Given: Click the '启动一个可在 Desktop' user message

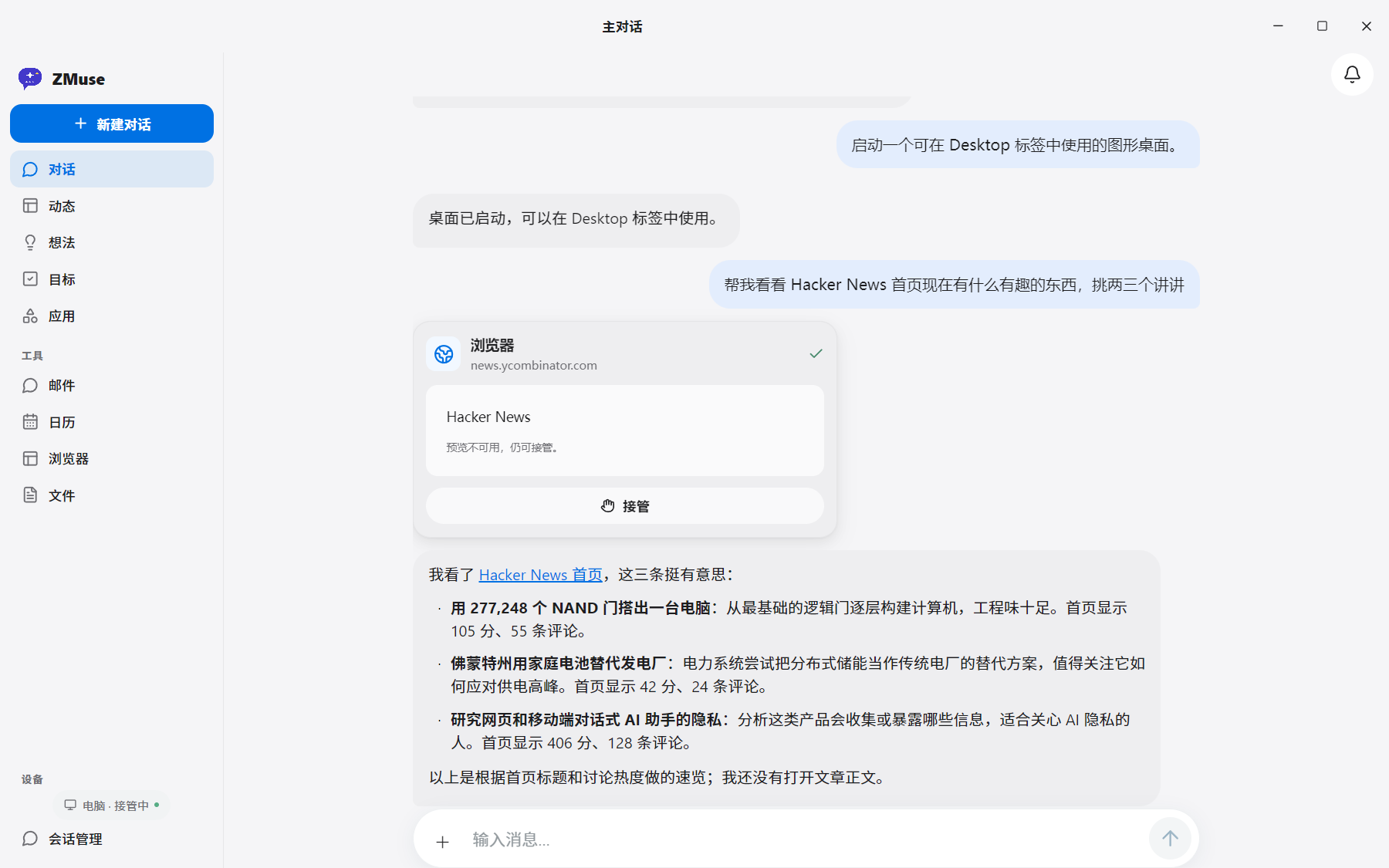Looking at the screenshot, I should (x=1018, y=144).
